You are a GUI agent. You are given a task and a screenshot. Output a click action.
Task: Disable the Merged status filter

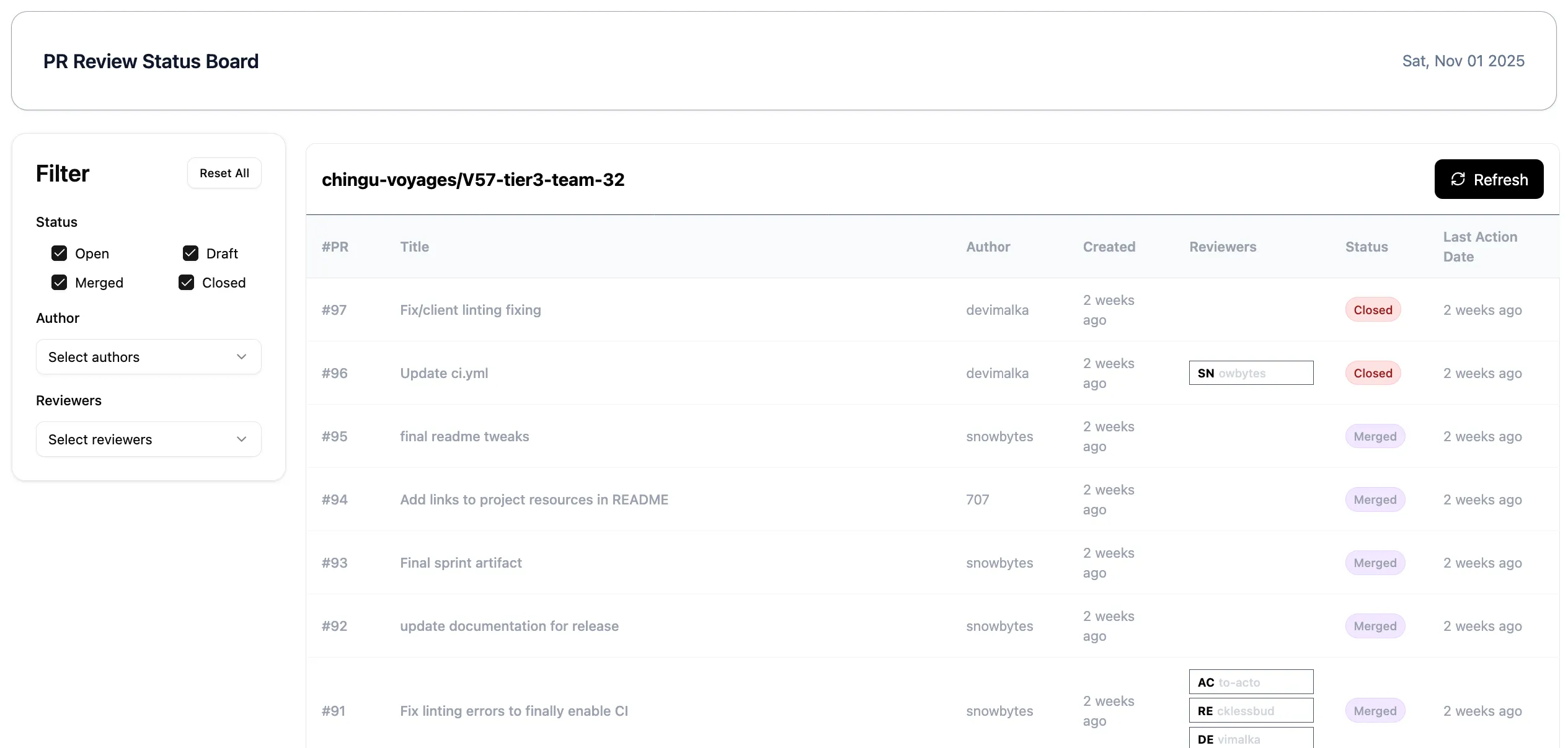pos(60,283)
